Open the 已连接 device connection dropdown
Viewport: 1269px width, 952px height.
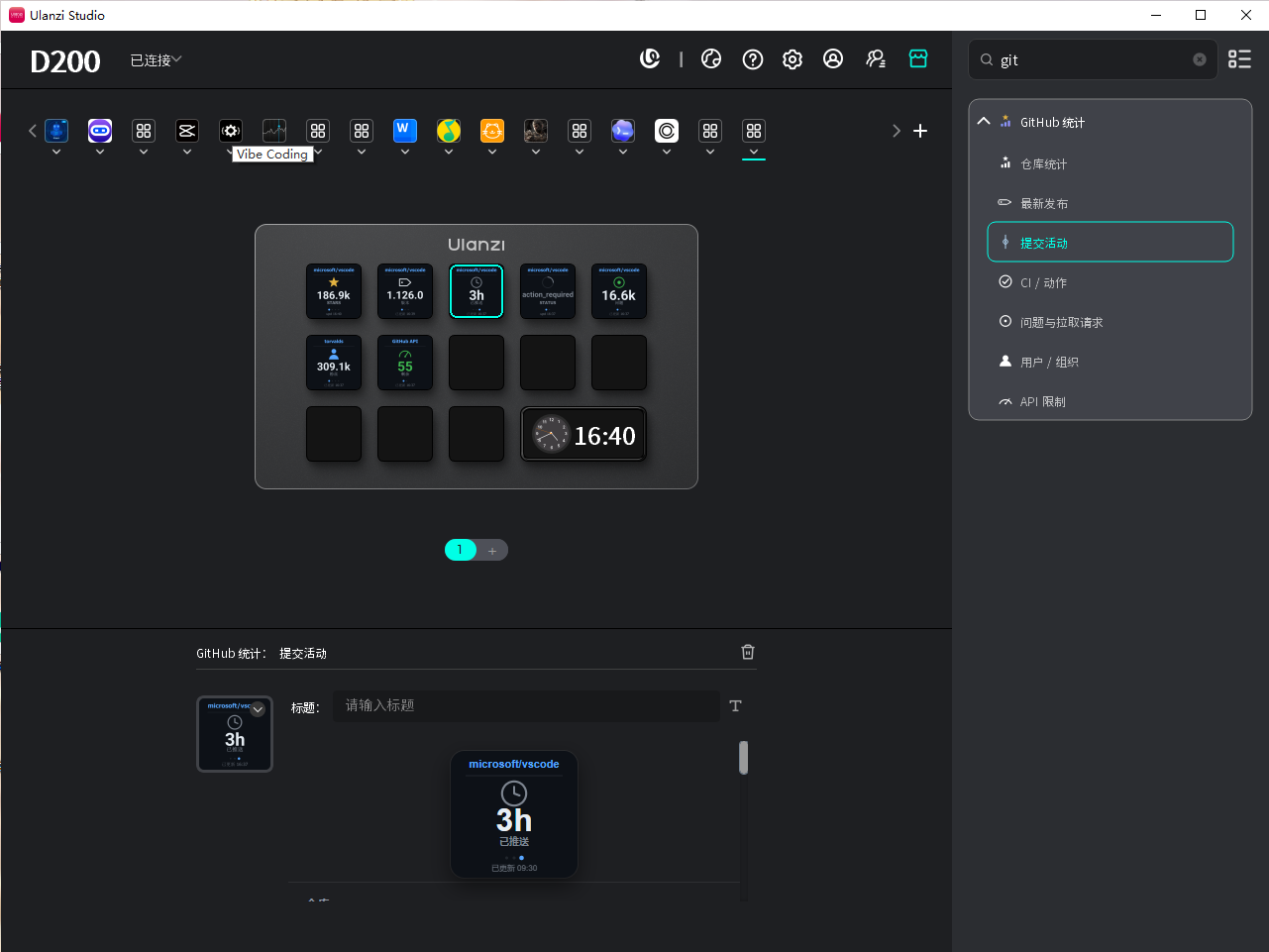click(157, 60)
